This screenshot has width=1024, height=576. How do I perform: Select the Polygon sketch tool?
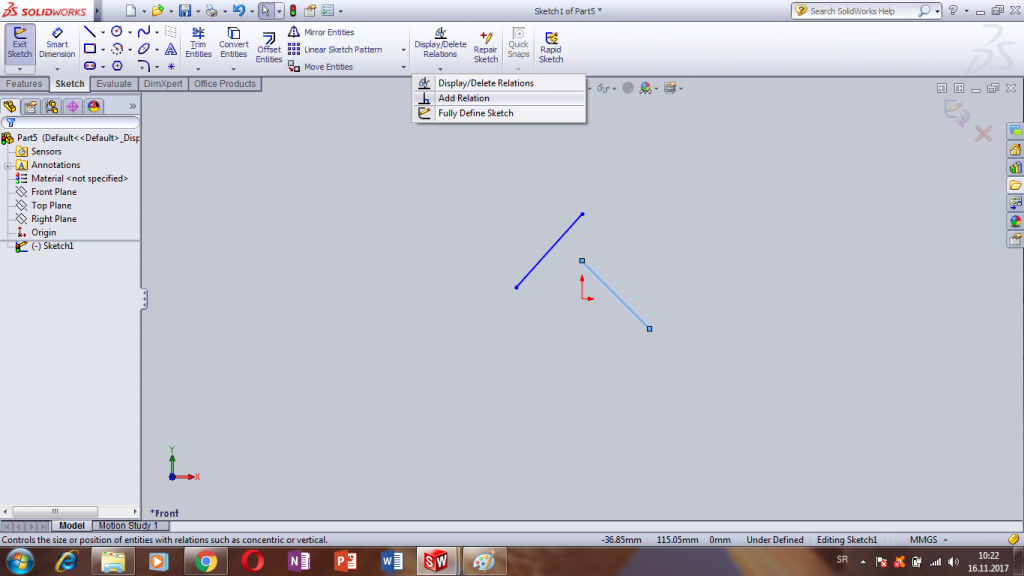tap(117, 66)
